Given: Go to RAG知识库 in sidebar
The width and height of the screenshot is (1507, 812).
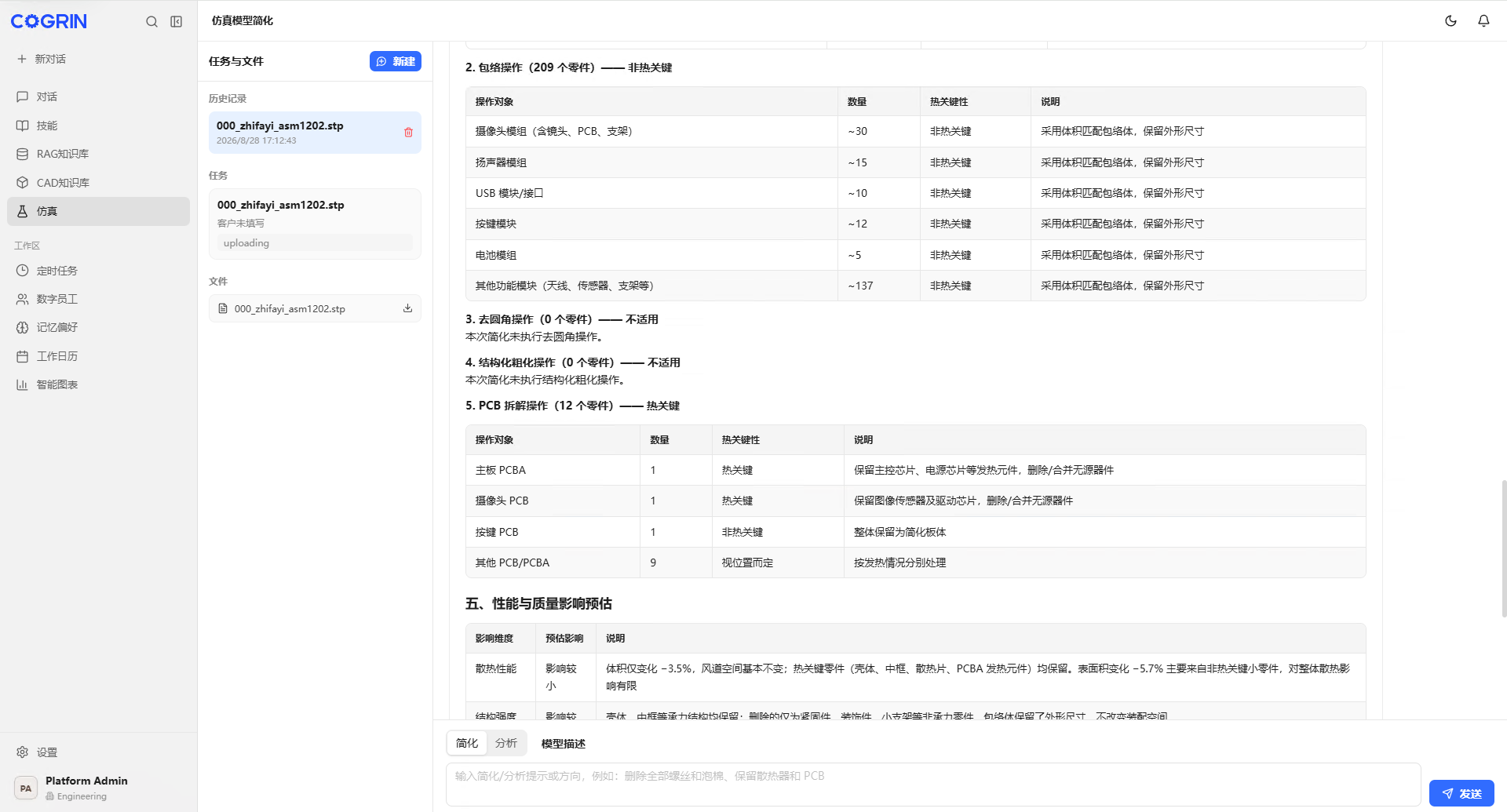Looking at the screenshot, I should click(98, 154).
